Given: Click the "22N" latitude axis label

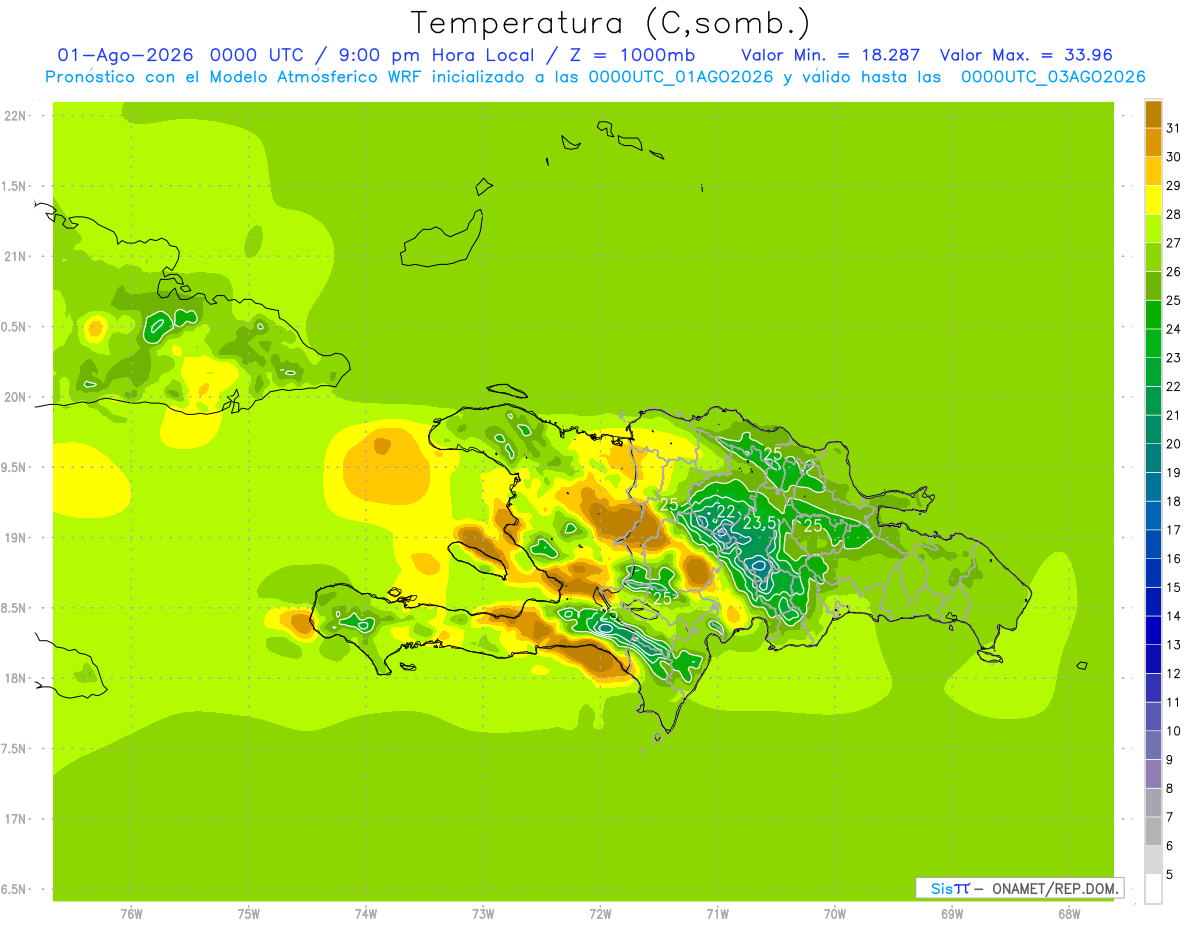Looking at the screenshot, I should point(15,116).
